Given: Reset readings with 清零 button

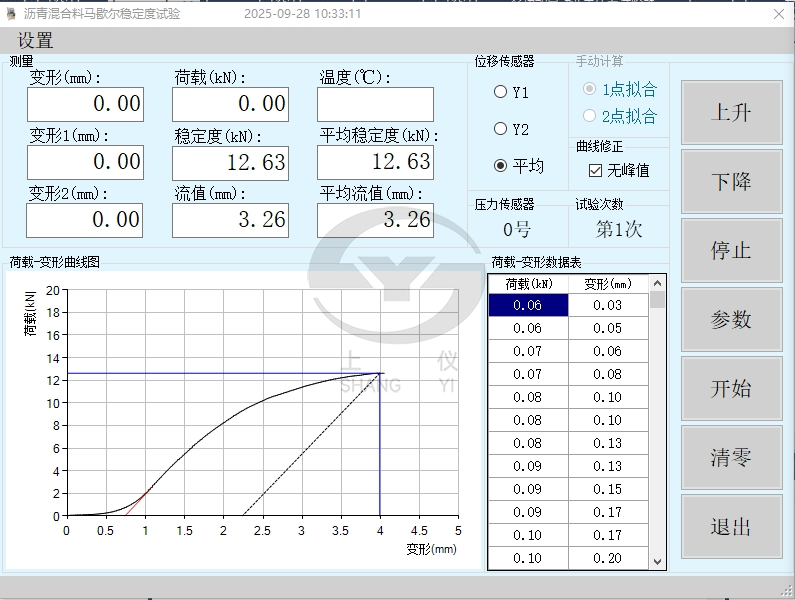Looking at the screenshot, I should click(731, 457).
